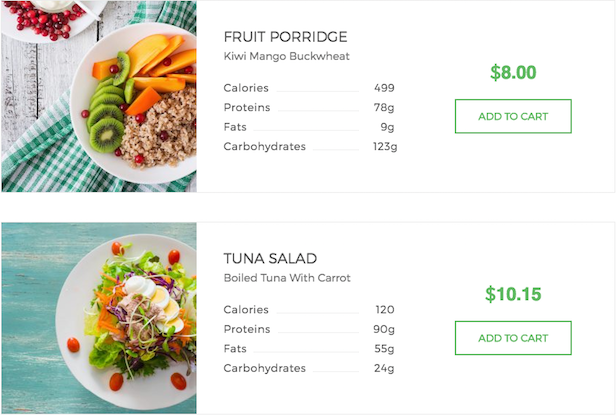This screenshot has height=416, width=616.
Task: Select the Kiwi Mango Buckwheat subtitle
Action: coord(286,57)
